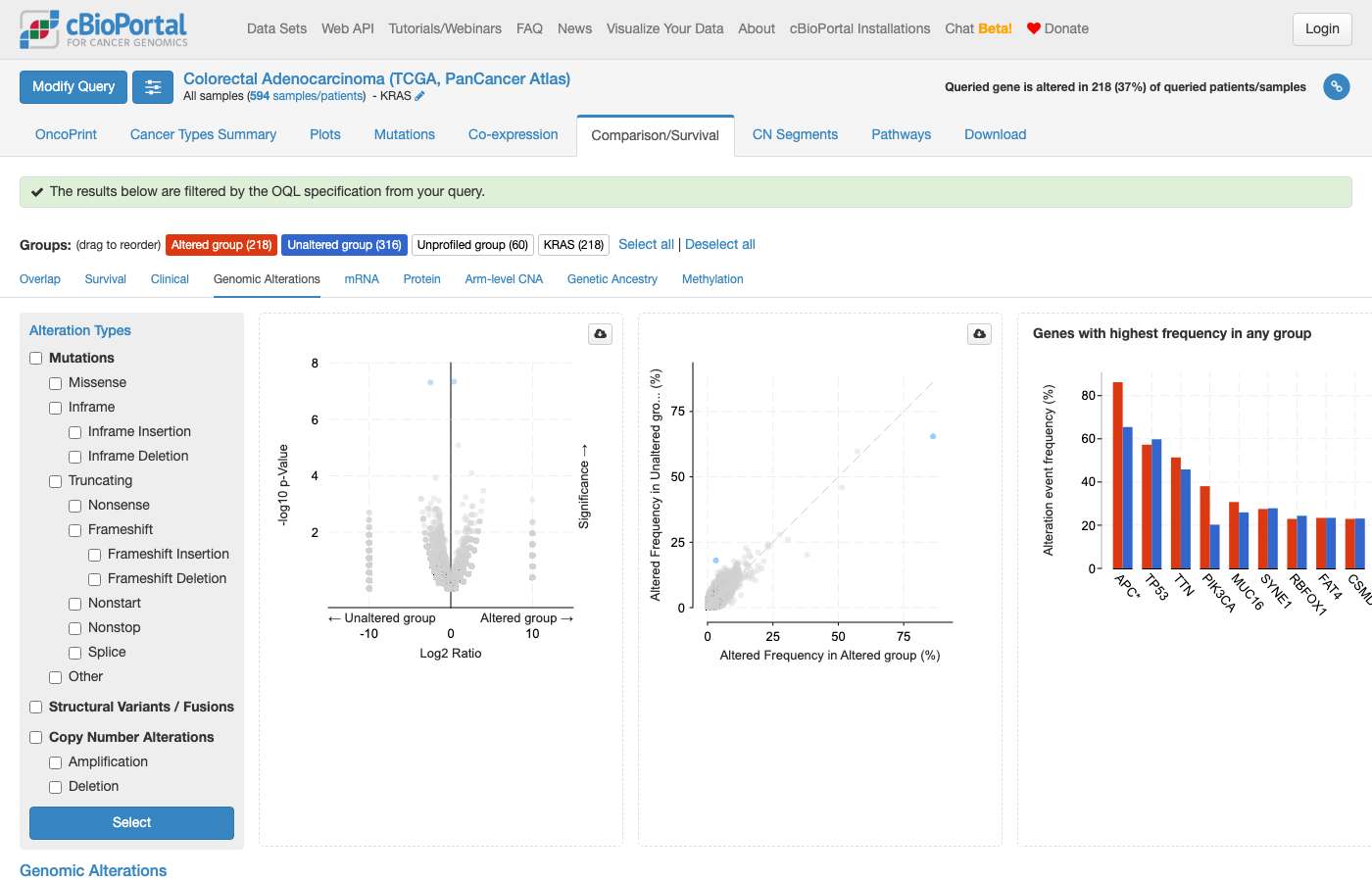The width and height of the screenshot is (1372, 882).
Task: Click the blue share link icon
Action: (1336, 87)
